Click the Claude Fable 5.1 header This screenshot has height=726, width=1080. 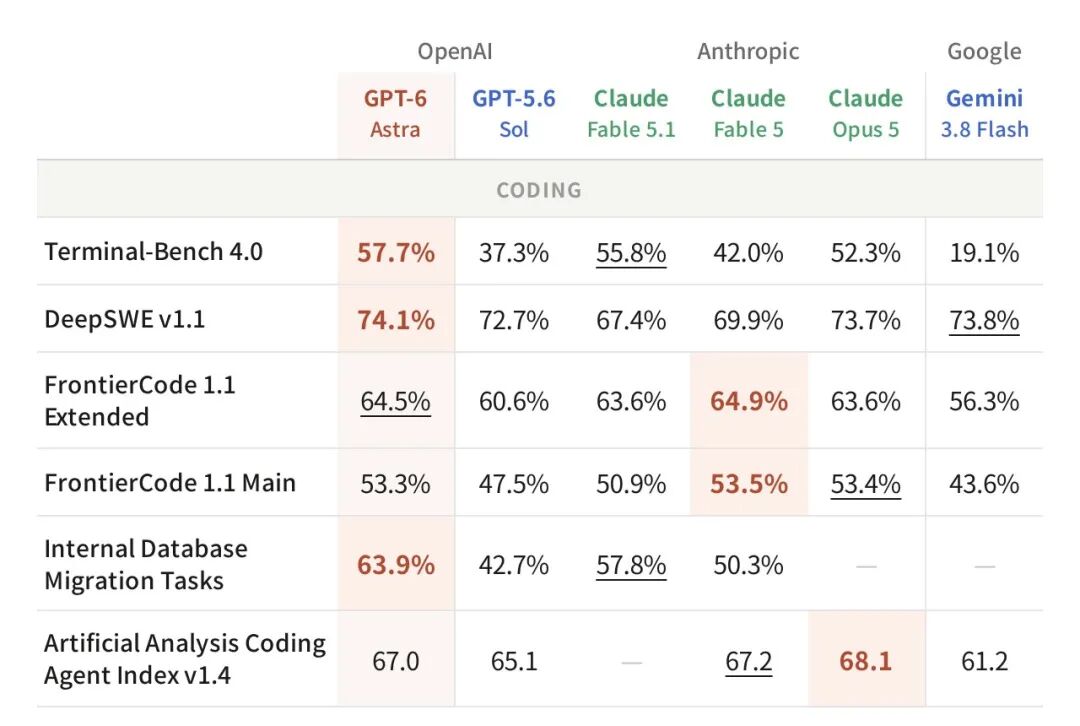631,114
